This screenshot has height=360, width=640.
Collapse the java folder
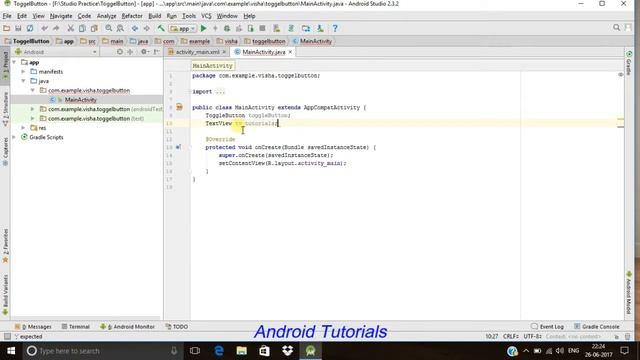tap(23, 81)
